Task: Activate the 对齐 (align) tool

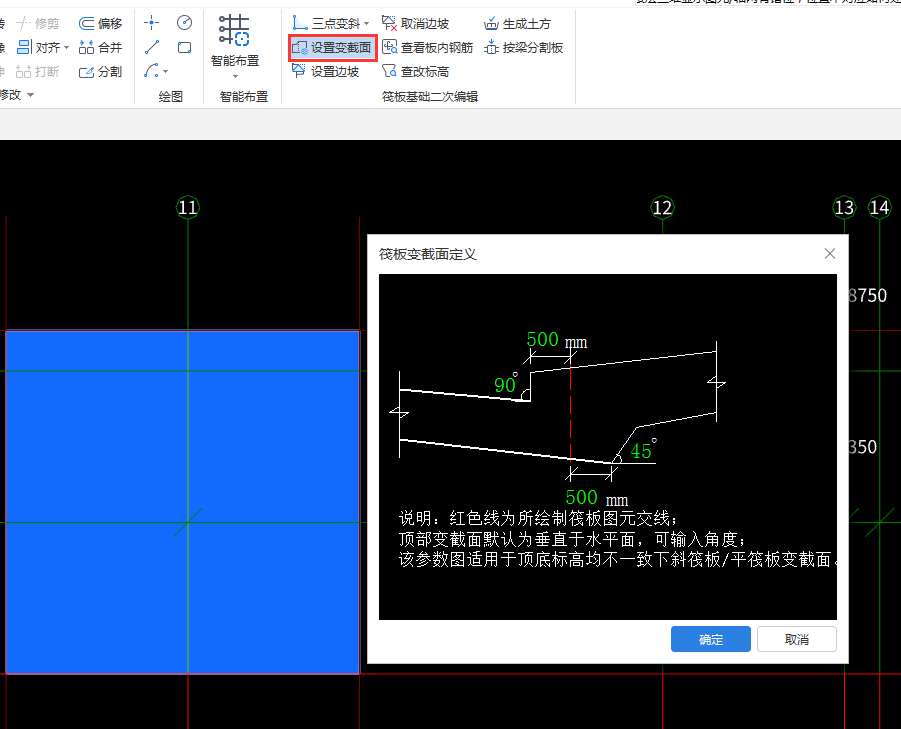Action: [x=38, y=47]
